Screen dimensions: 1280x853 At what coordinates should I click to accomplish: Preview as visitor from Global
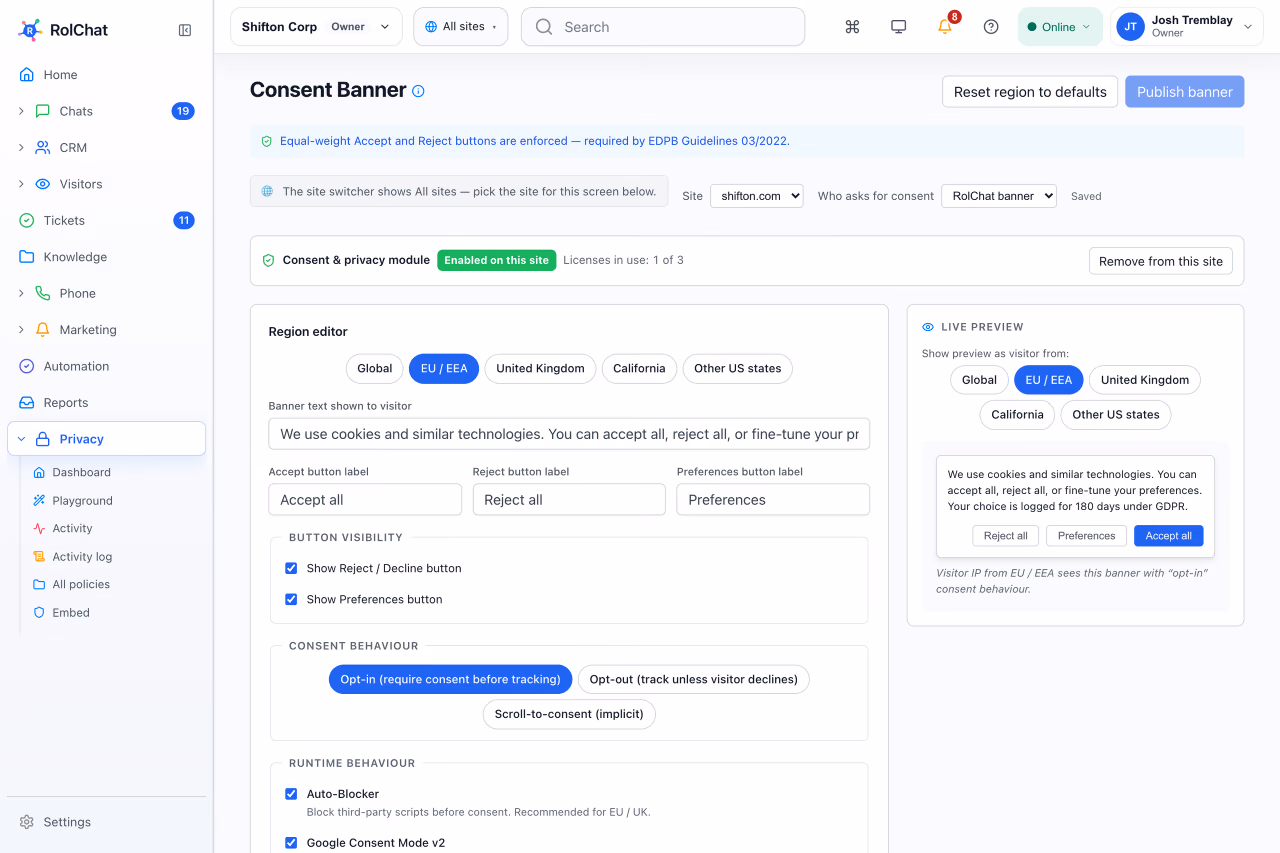click(979, 380)
